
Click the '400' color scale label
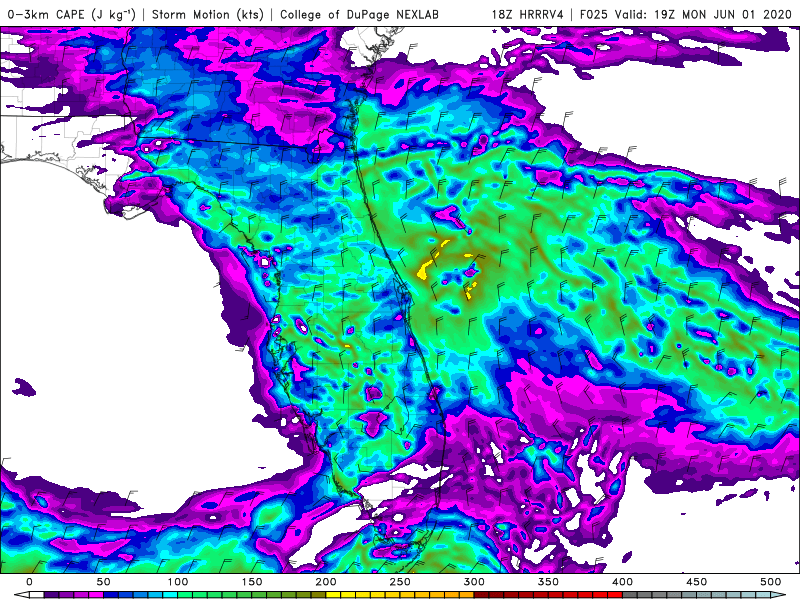tap(622, 581)
